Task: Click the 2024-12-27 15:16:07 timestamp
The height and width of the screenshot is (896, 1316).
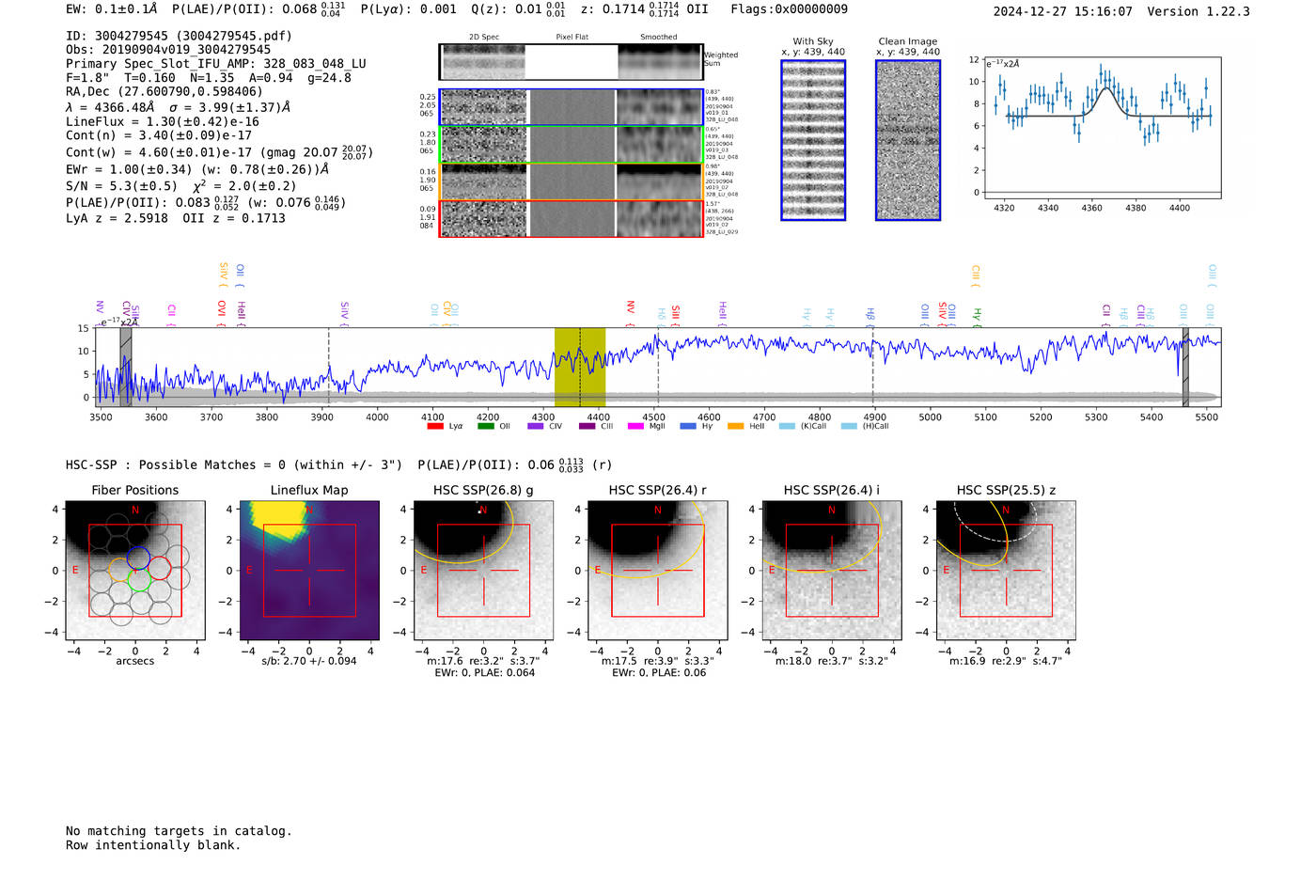Action: (x=1063, y=11)
